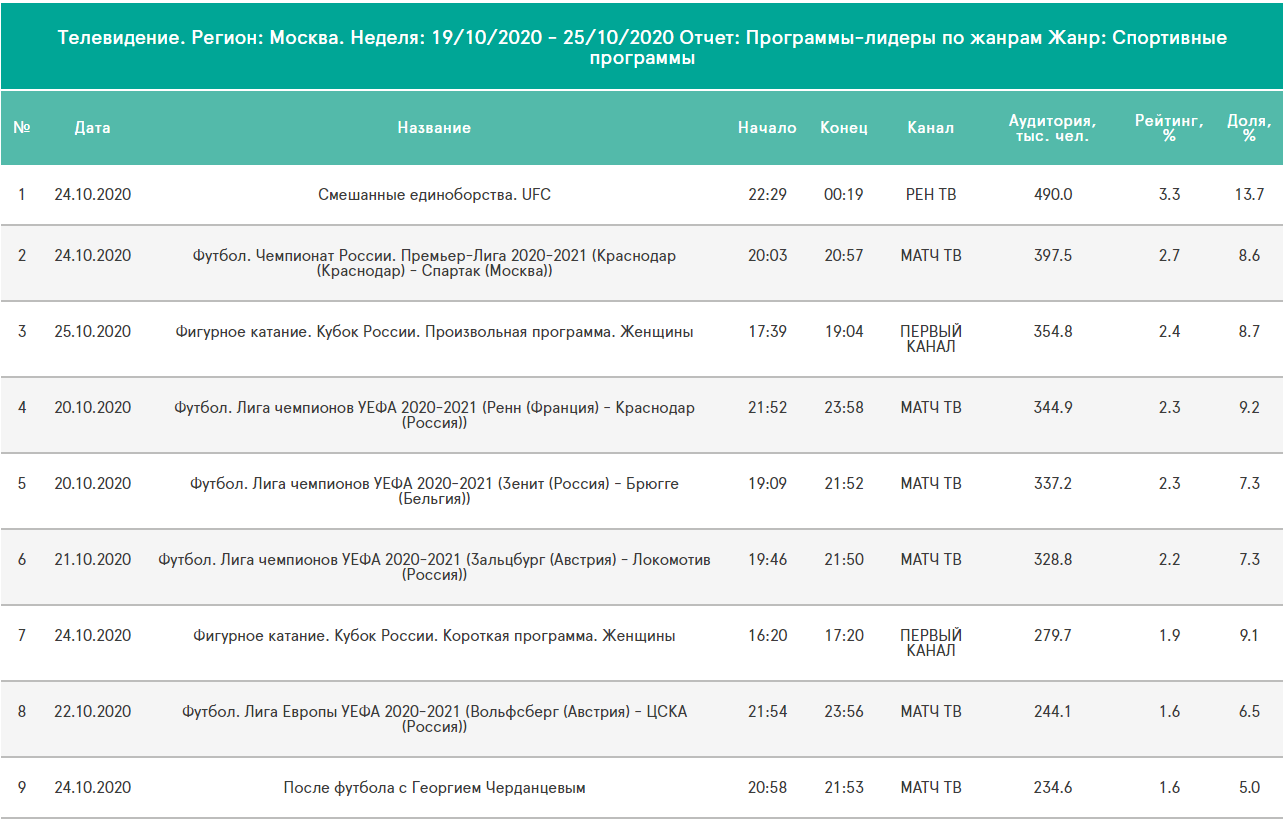Screen dimensions: 1287x819
Task: Click the Название column header
Action: (434, 128)
